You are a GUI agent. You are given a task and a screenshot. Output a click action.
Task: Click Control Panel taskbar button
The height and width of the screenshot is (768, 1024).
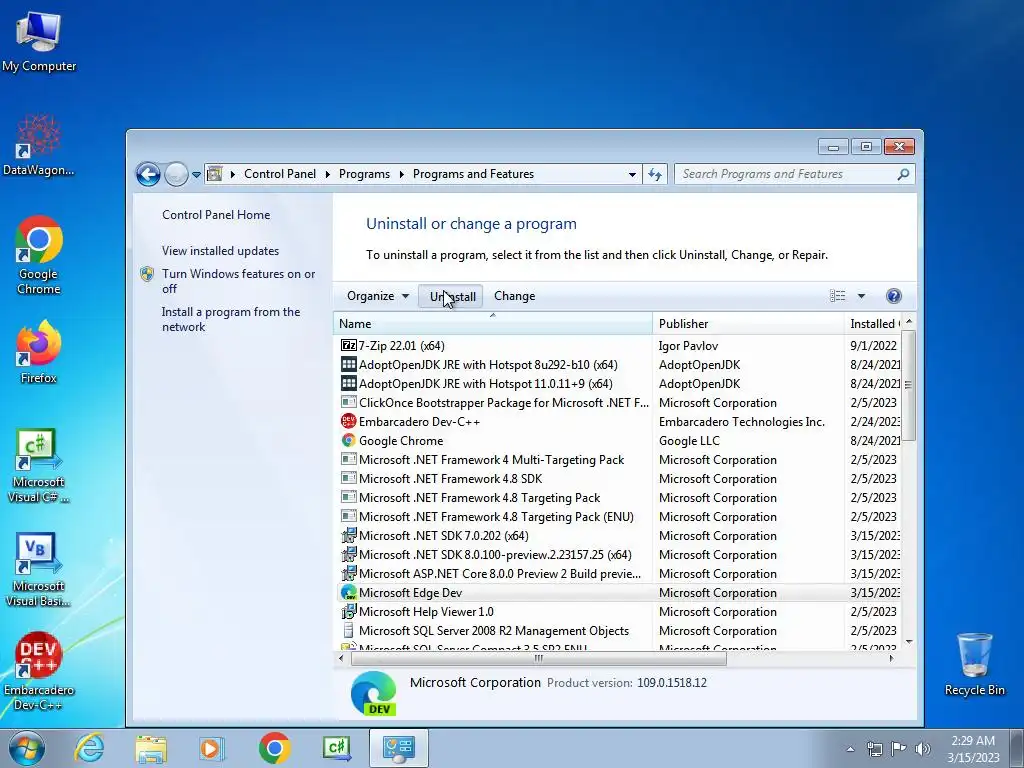tap(399, 748)
